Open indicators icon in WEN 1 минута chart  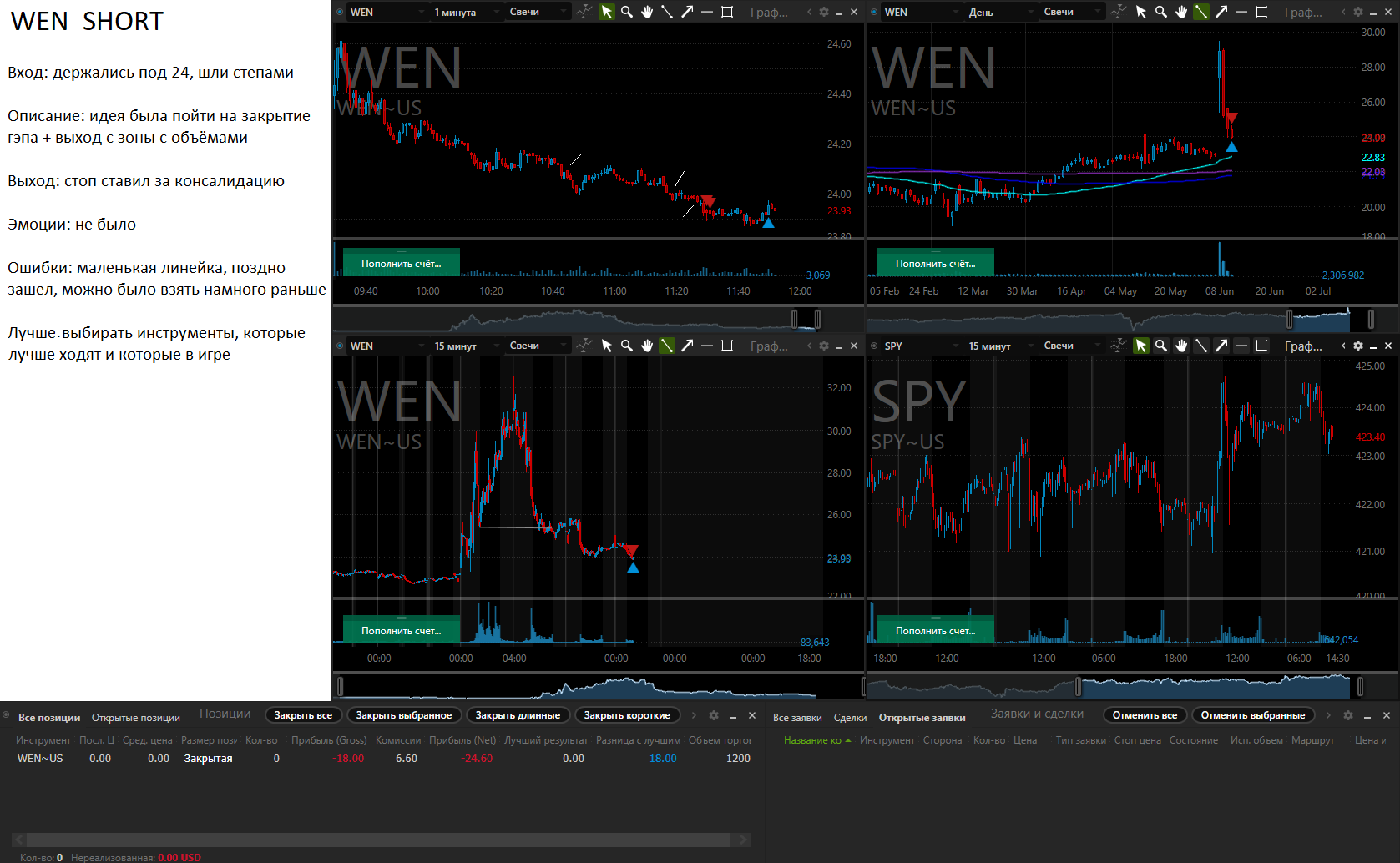click(584, 12)
